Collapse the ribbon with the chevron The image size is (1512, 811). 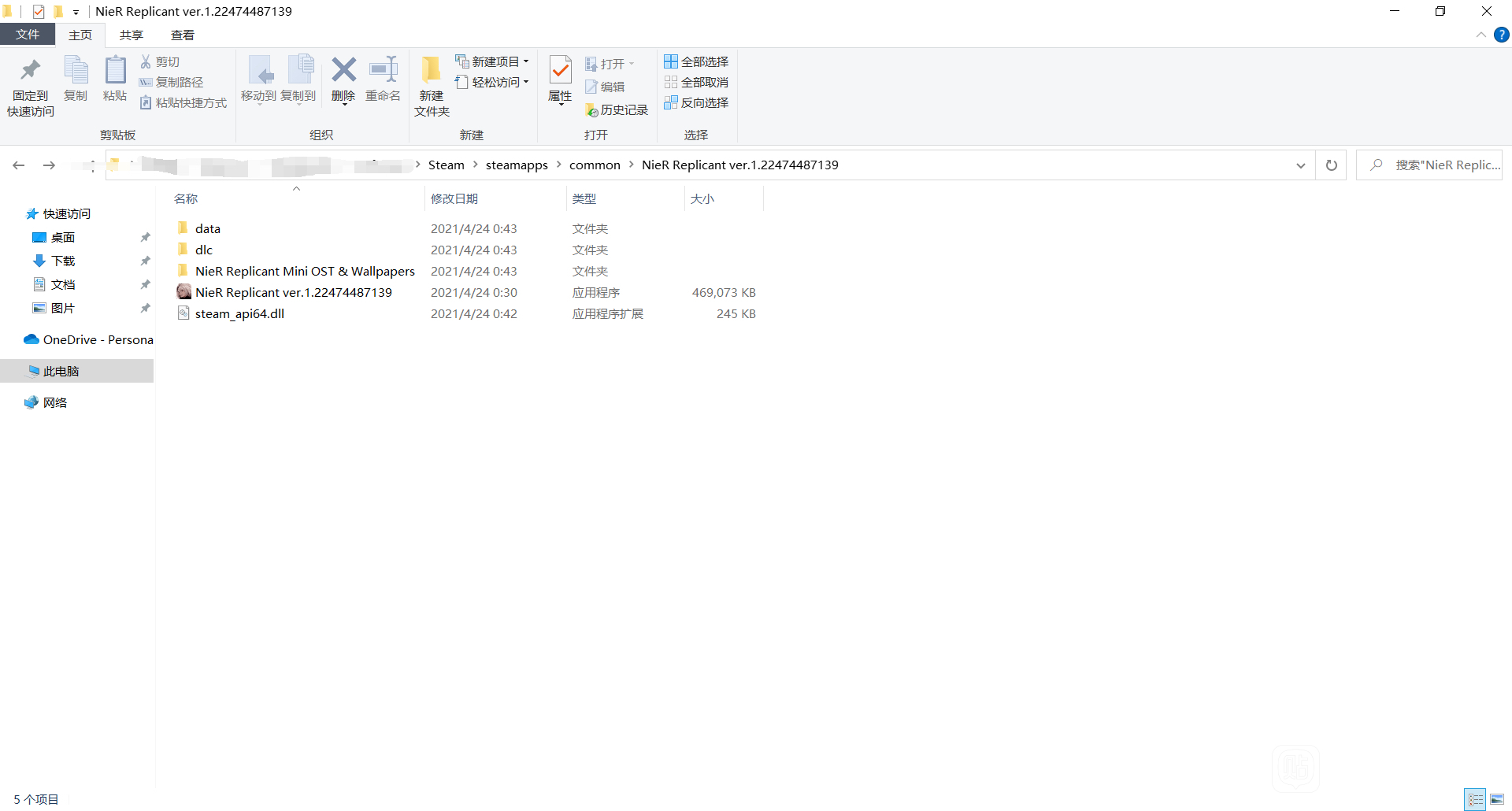click(1481, 35)
